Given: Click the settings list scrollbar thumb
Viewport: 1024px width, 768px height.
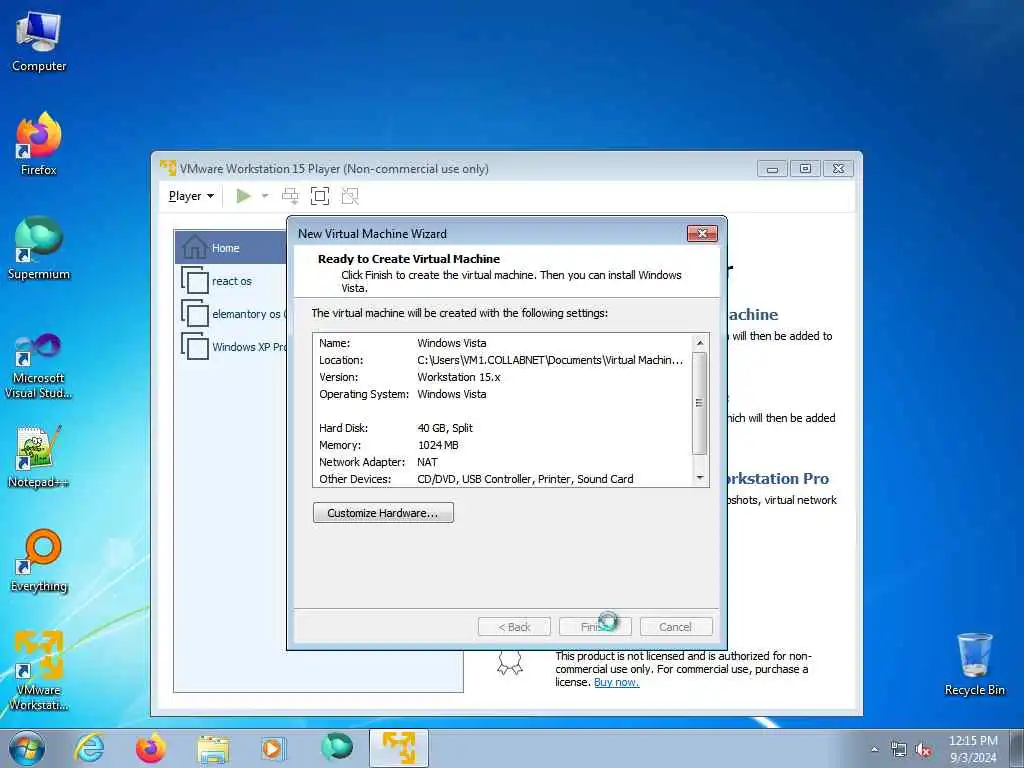Looking at the screenshot, I should 700,403.
